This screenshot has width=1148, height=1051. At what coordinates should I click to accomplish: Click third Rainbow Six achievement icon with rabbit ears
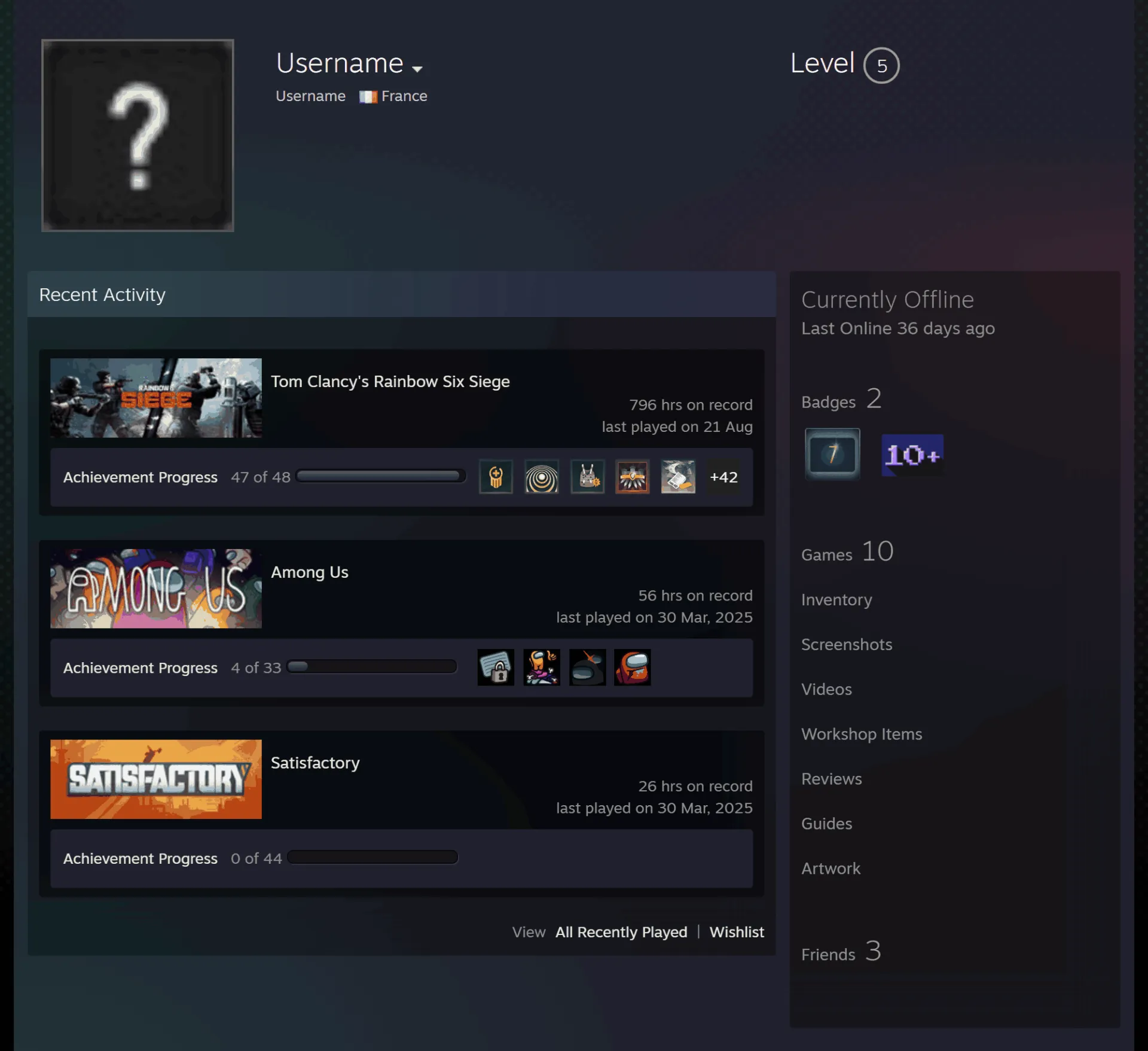tap(587, 477)
